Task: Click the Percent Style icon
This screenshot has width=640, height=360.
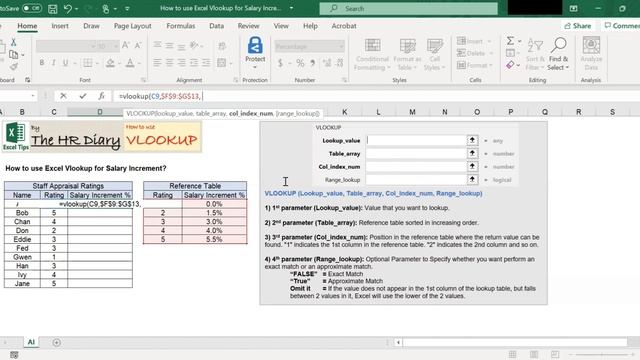Action: coord(300,63)
